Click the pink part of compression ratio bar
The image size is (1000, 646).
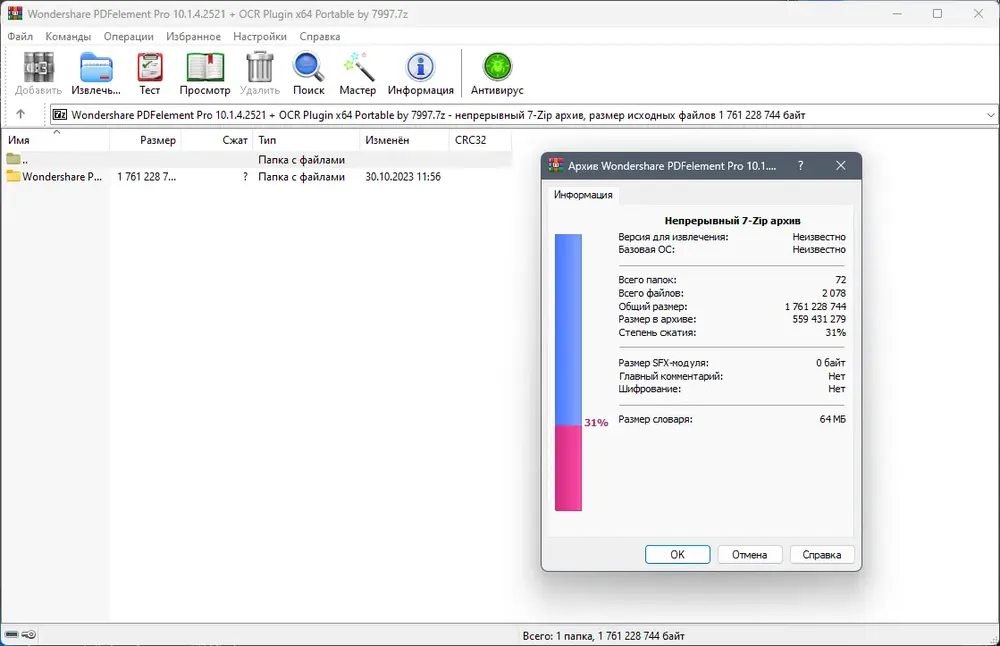[568, 468]
